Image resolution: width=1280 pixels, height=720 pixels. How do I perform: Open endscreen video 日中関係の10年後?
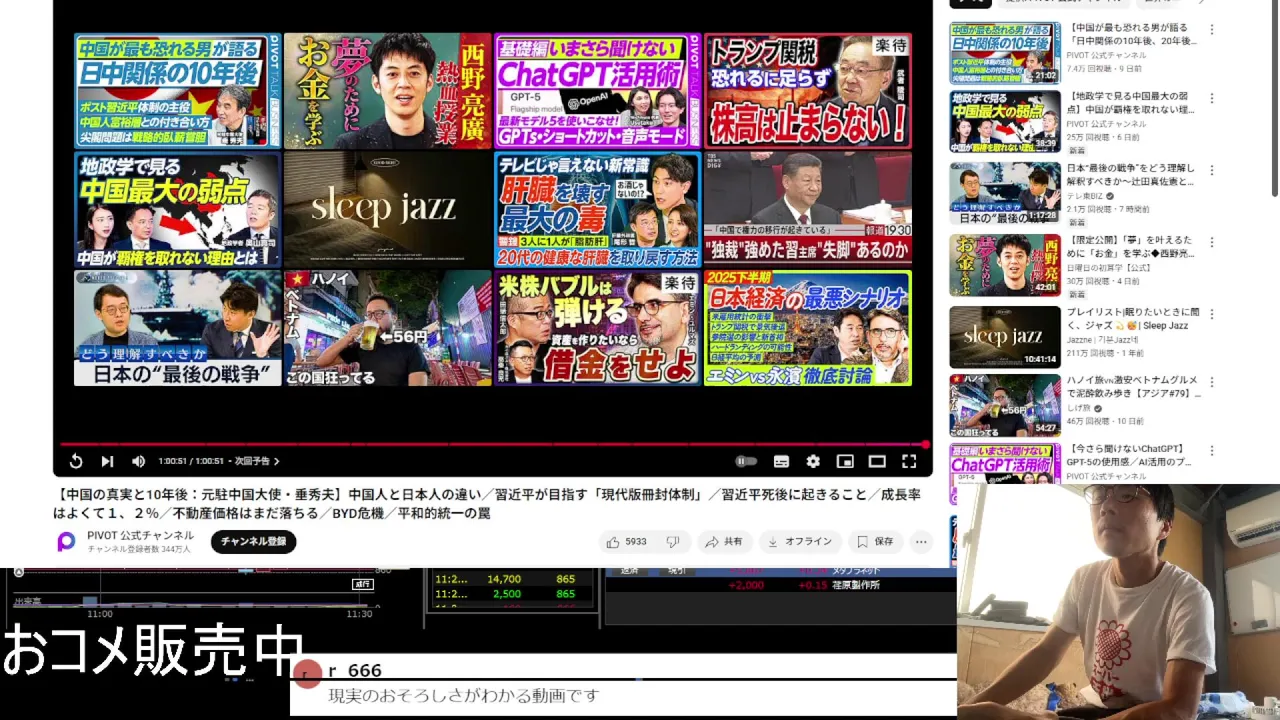(177, 91)
